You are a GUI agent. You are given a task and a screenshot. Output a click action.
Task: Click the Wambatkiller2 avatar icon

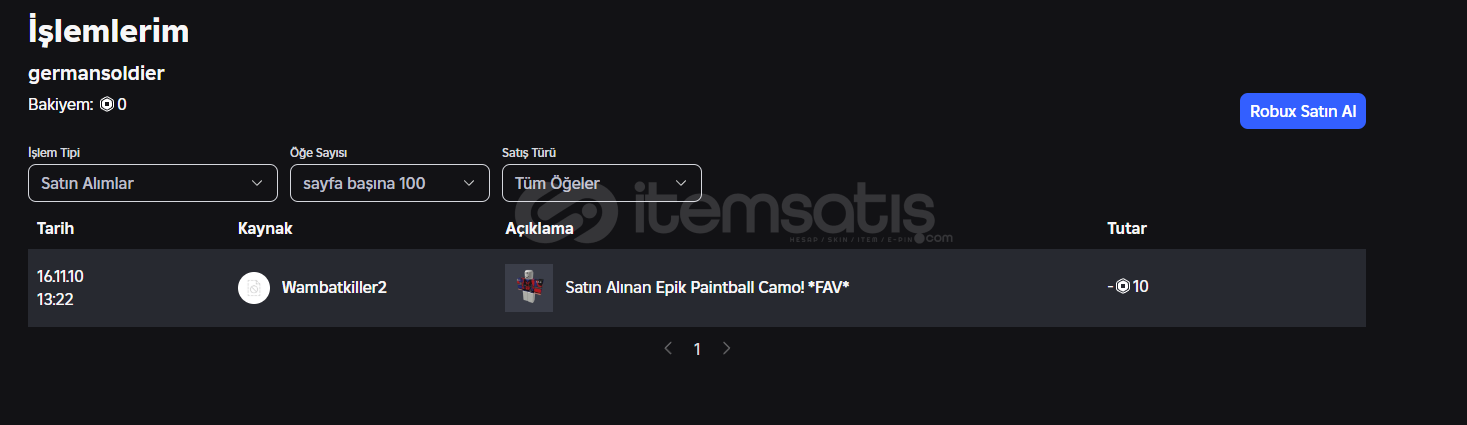[254, 288]
